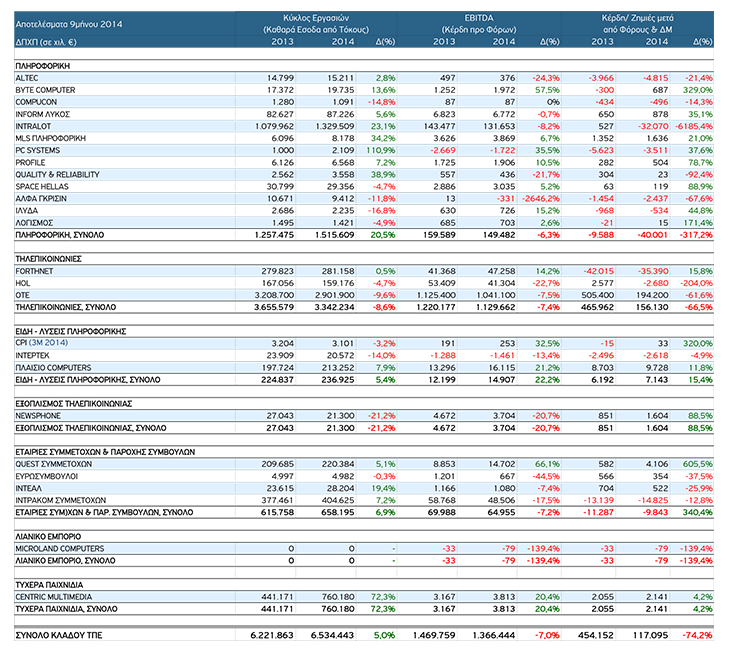This screenshot has width=731, height=651.
Task: Click the PC SYSTEMS row label
Action: coord(37,151)
